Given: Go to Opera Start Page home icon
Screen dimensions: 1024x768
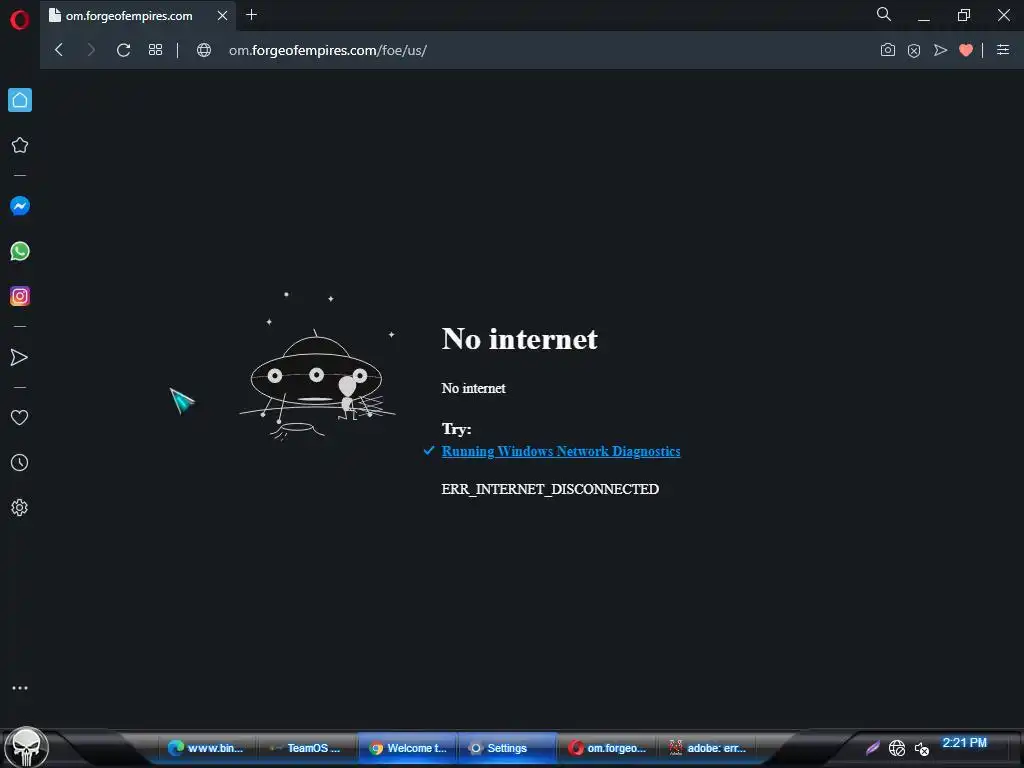Looking at the screenshot, I should [x=20, y=100].
